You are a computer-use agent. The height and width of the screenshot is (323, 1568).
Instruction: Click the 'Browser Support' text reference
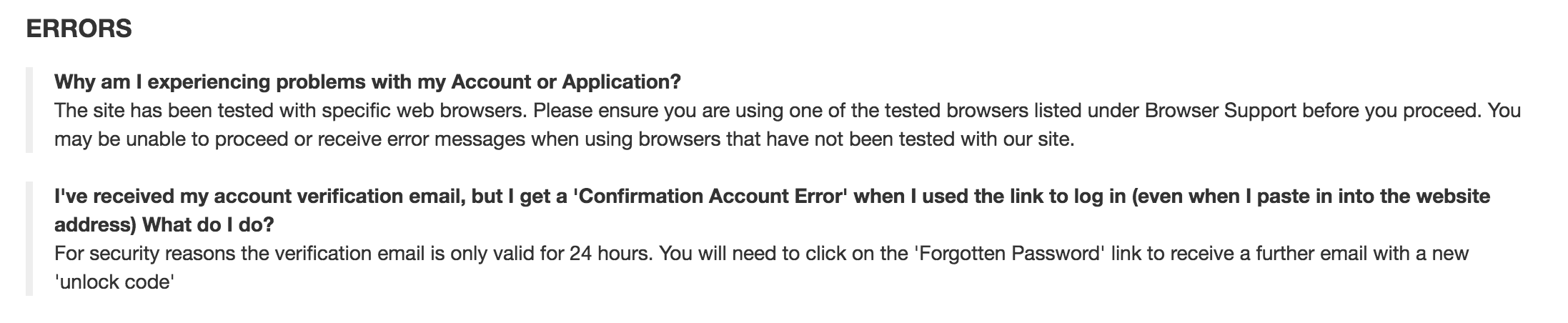point(1228,111)
